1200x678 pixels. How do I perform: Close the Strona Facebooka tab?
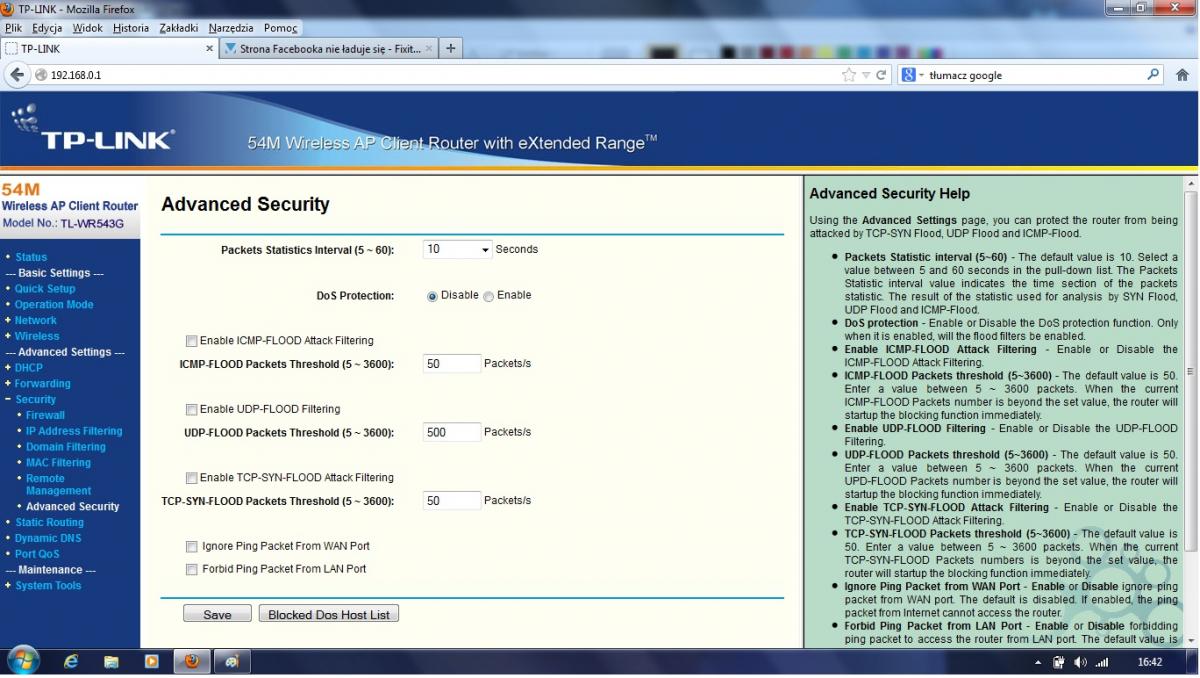[429, 48]
